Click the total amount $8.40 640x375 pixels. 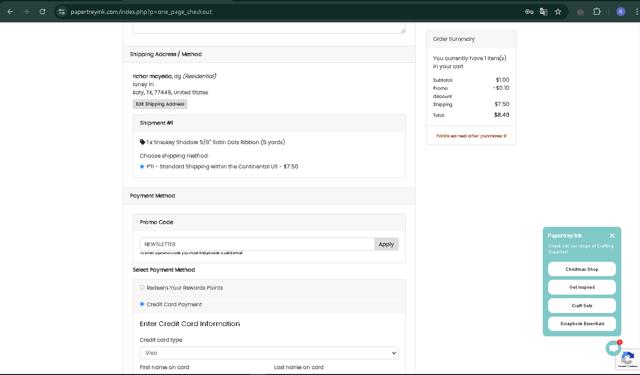[x=502, y=115]
